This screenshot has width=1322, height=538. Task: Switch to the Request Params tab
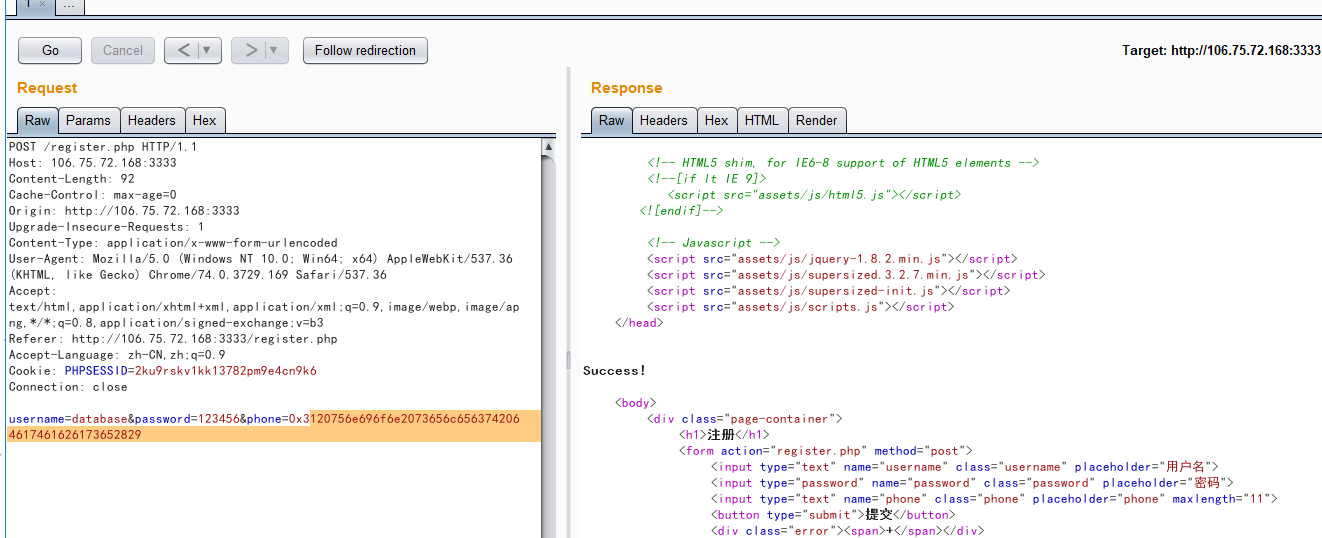[88, 120]
